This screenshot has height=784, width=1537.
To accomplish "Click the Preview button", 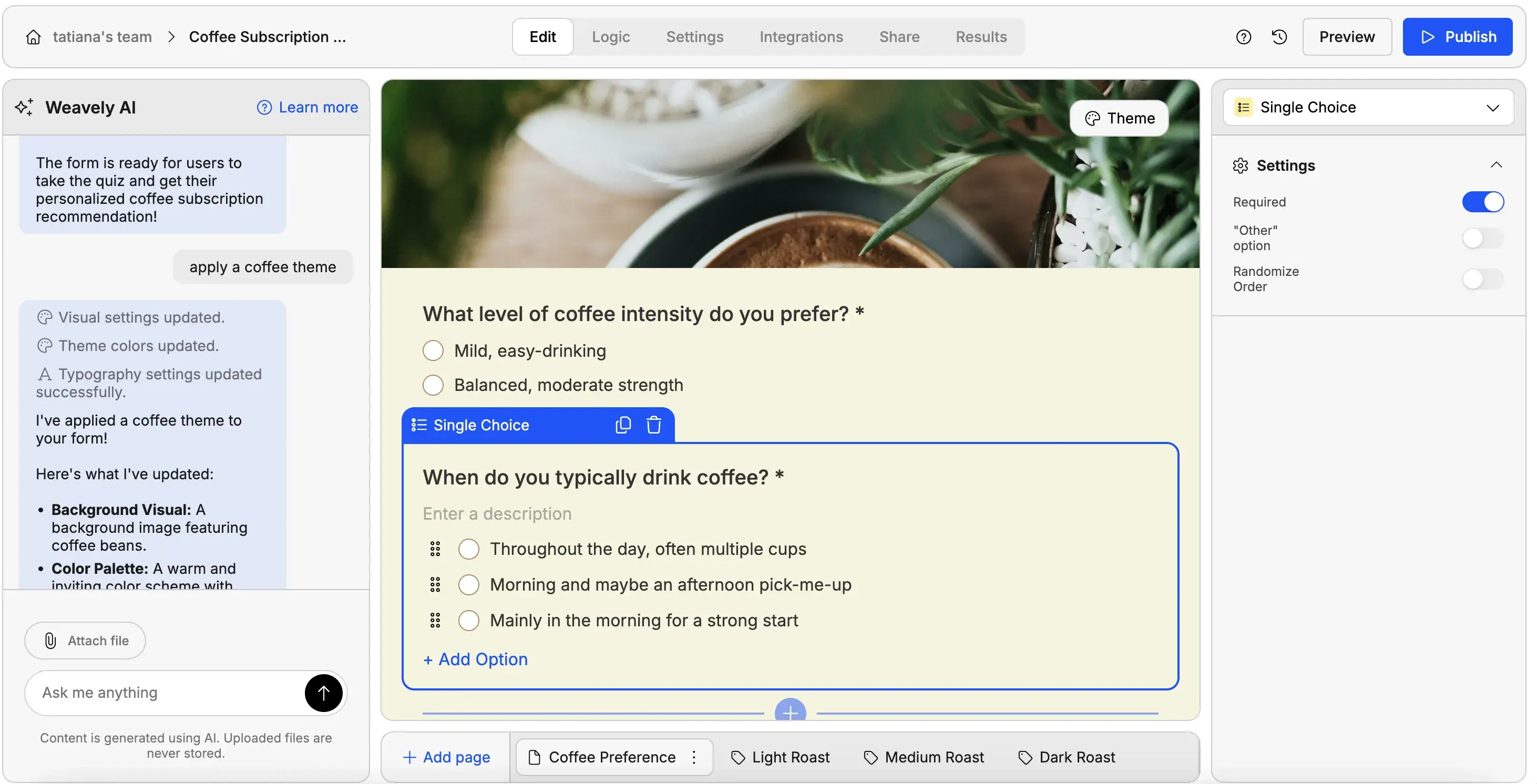I will [x=1347, y=37].
